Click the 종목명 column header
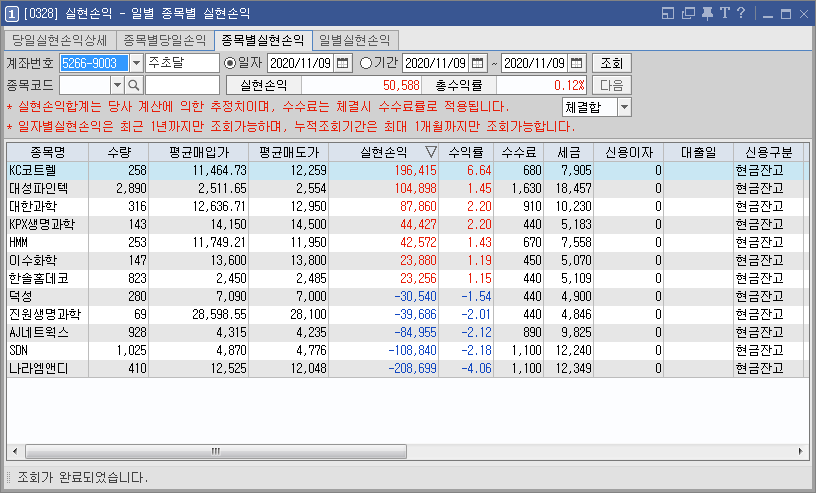This screenshot has width=816, height=493. 48,153
